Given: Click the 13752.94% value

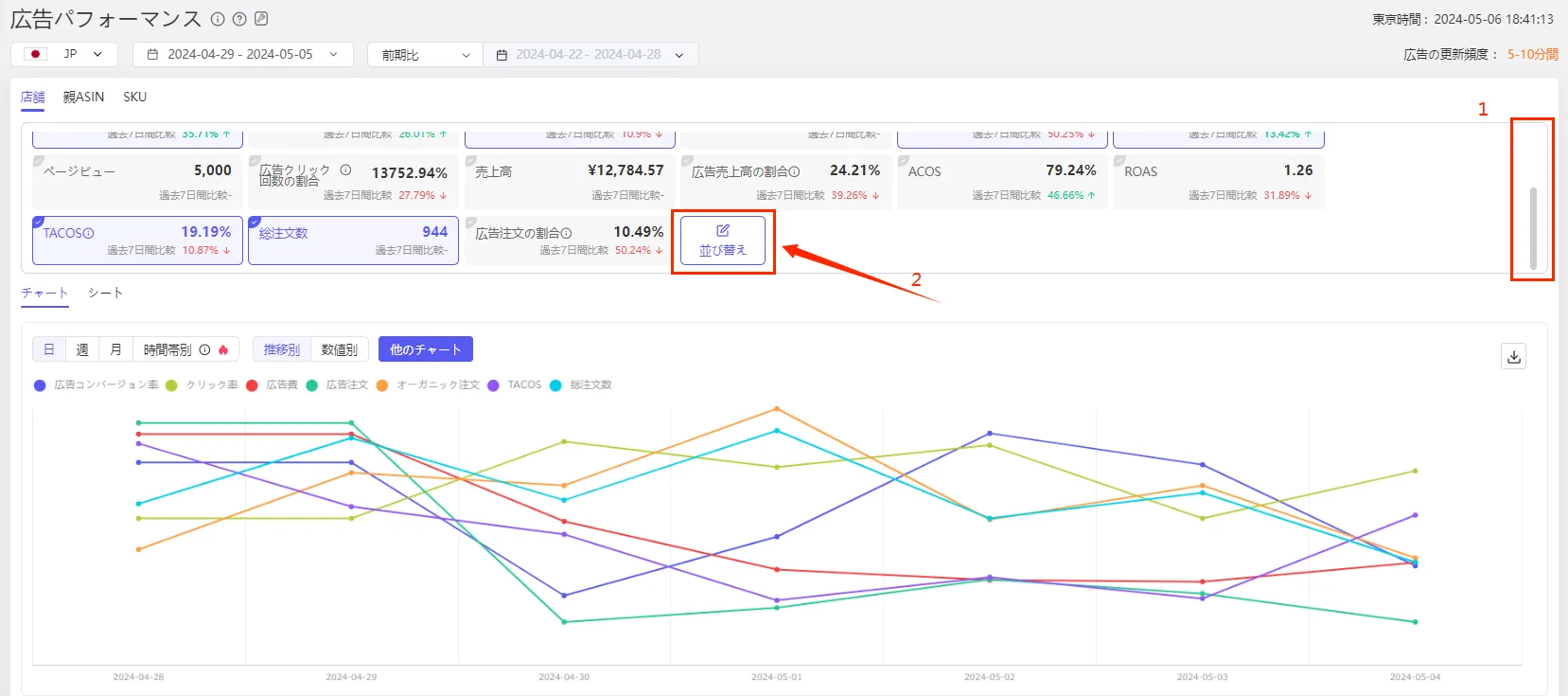Looking at the screenshot, I should [410, 173].
